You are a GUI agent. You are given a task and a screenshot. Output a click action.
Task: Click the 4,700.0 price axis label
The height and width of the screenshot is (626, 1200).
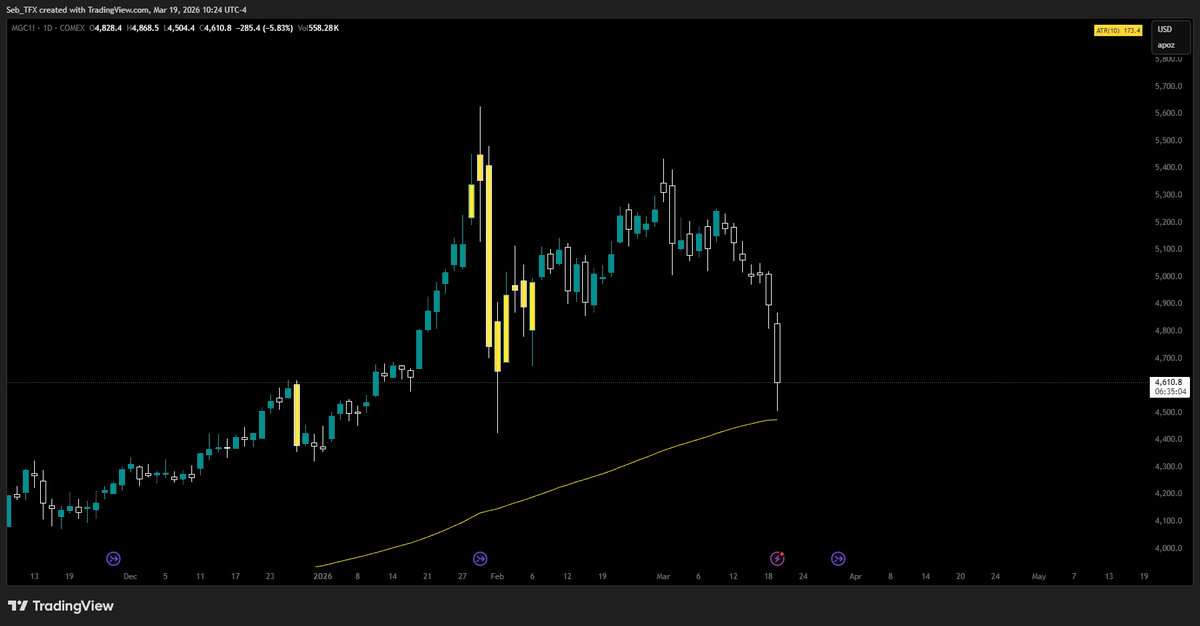(1170, 358)
